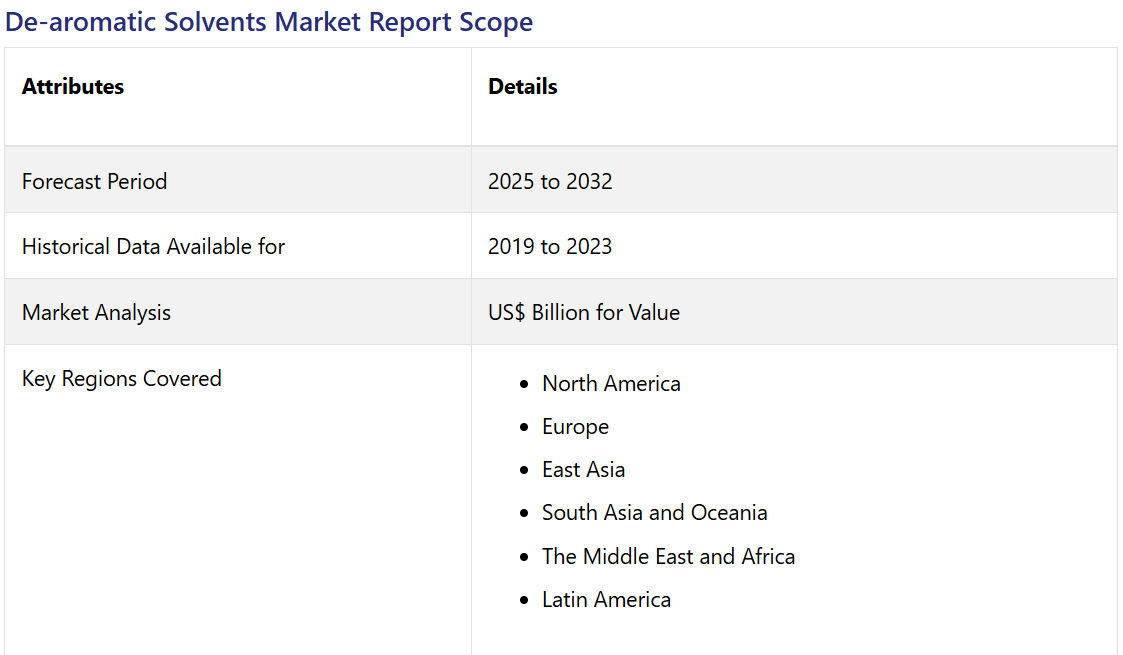Click The Middle East and Africa item
This screenshot has height=655, width=1123.
(x=668, y=557)
